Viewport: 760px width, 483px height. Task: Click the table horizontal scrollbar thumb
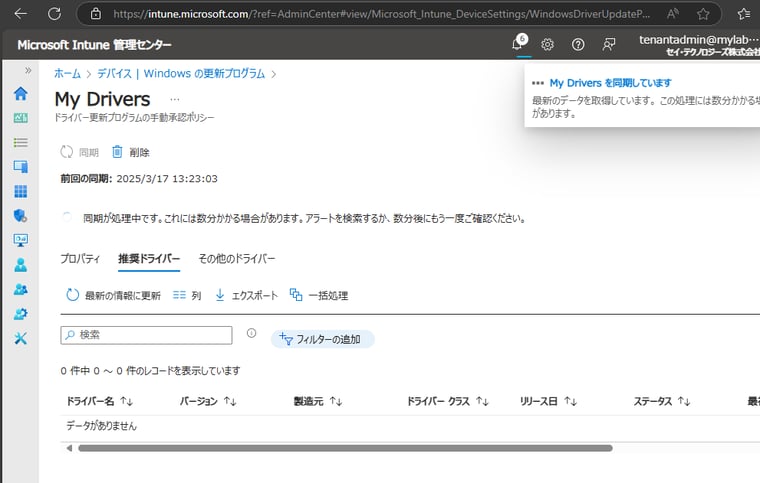(345, 448)
